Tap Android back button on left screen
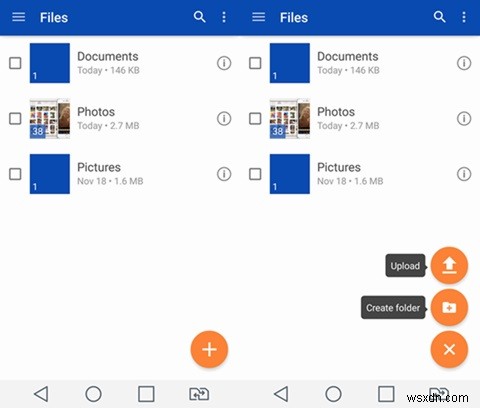Viewport: 480px width, 408px height. click(x=41, y=394)
